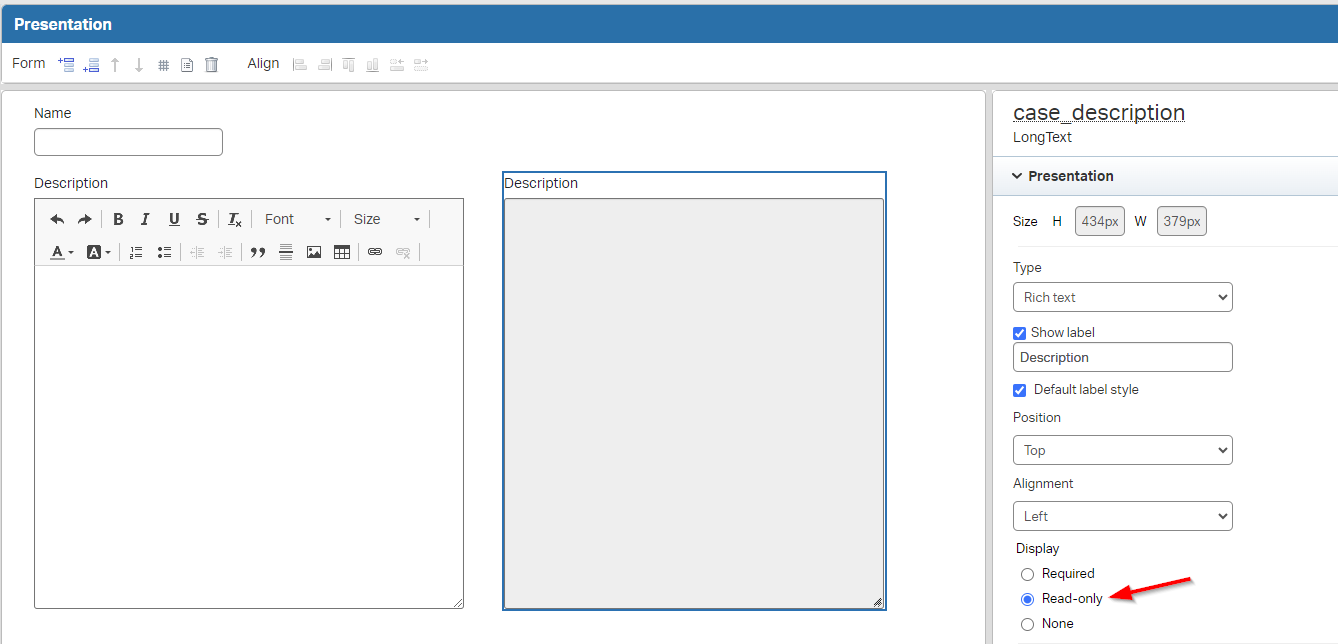Screen dimensions: 1338x644
Task: Click into the Name input field
Action: point(128,142)
